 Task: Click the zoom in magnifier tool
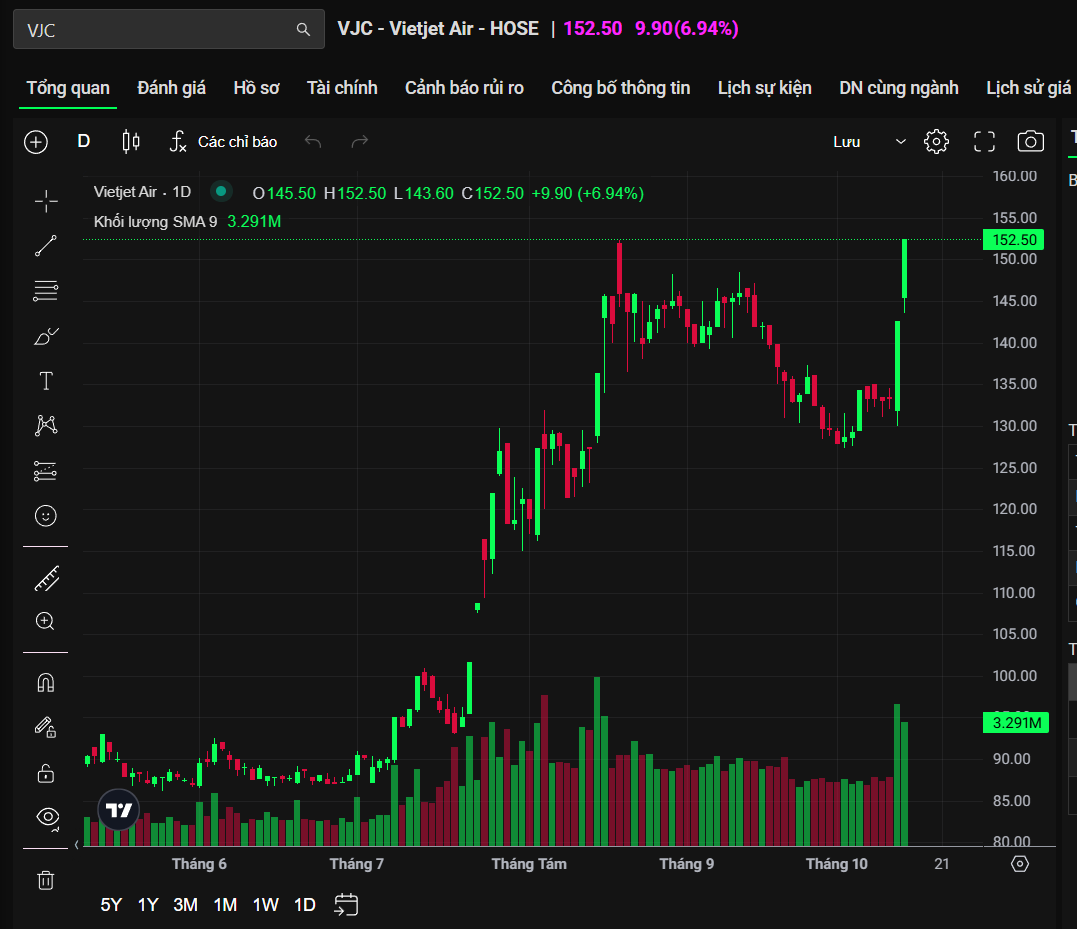[x=46, y=621]
